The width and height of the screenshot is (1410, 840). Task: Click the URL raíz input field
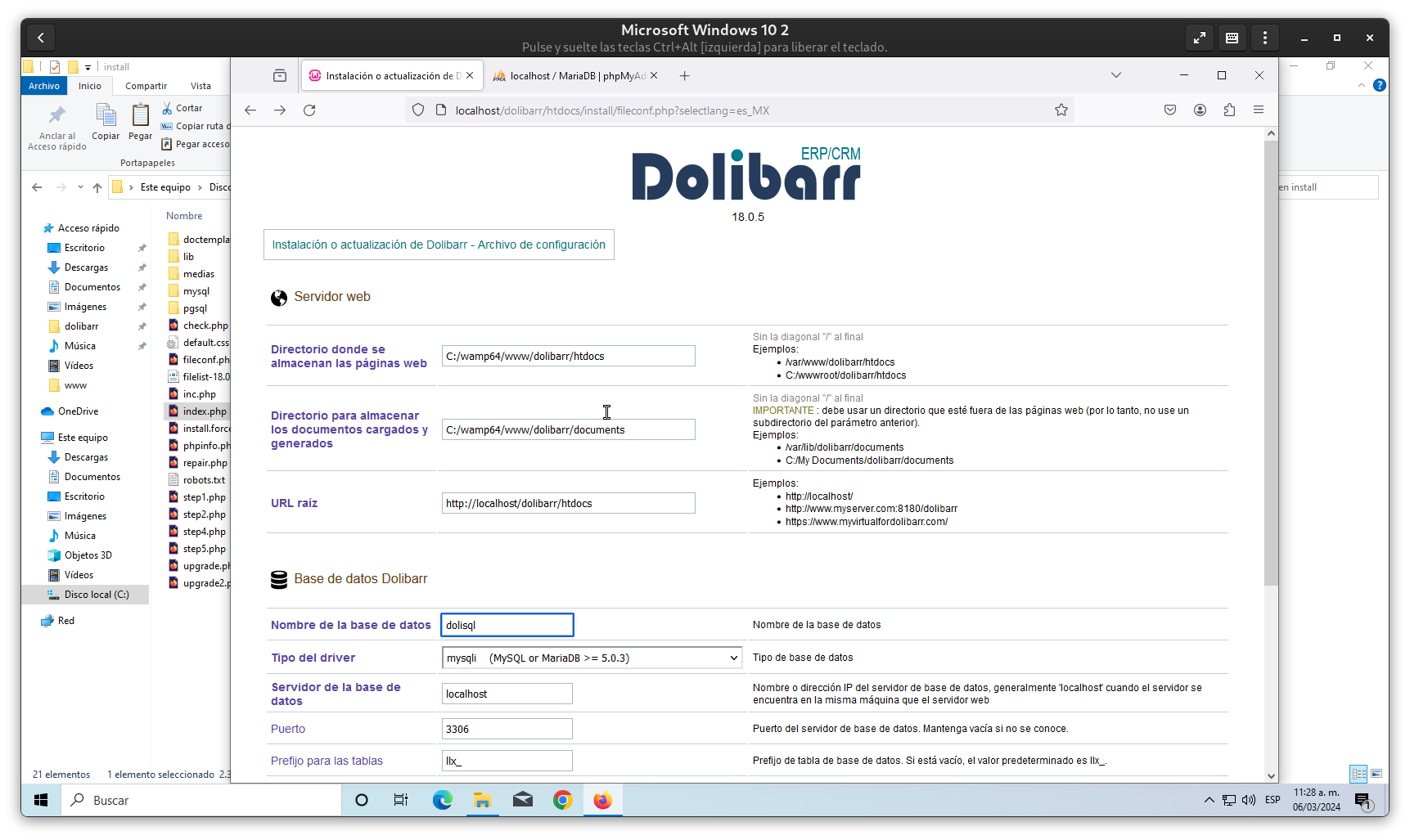pyautogui.click(x=568, y=504)
